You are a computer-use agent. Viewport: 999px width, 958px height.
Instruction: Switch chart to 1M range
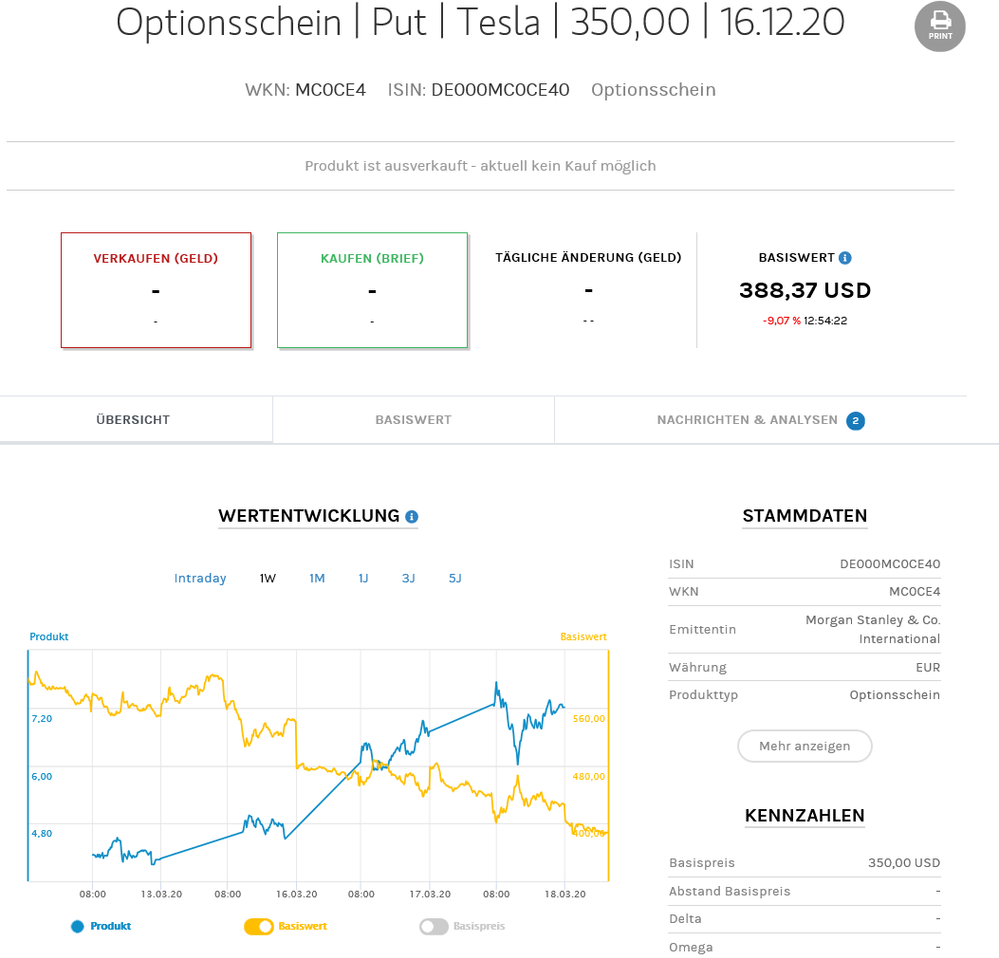[x=317, y=578]
